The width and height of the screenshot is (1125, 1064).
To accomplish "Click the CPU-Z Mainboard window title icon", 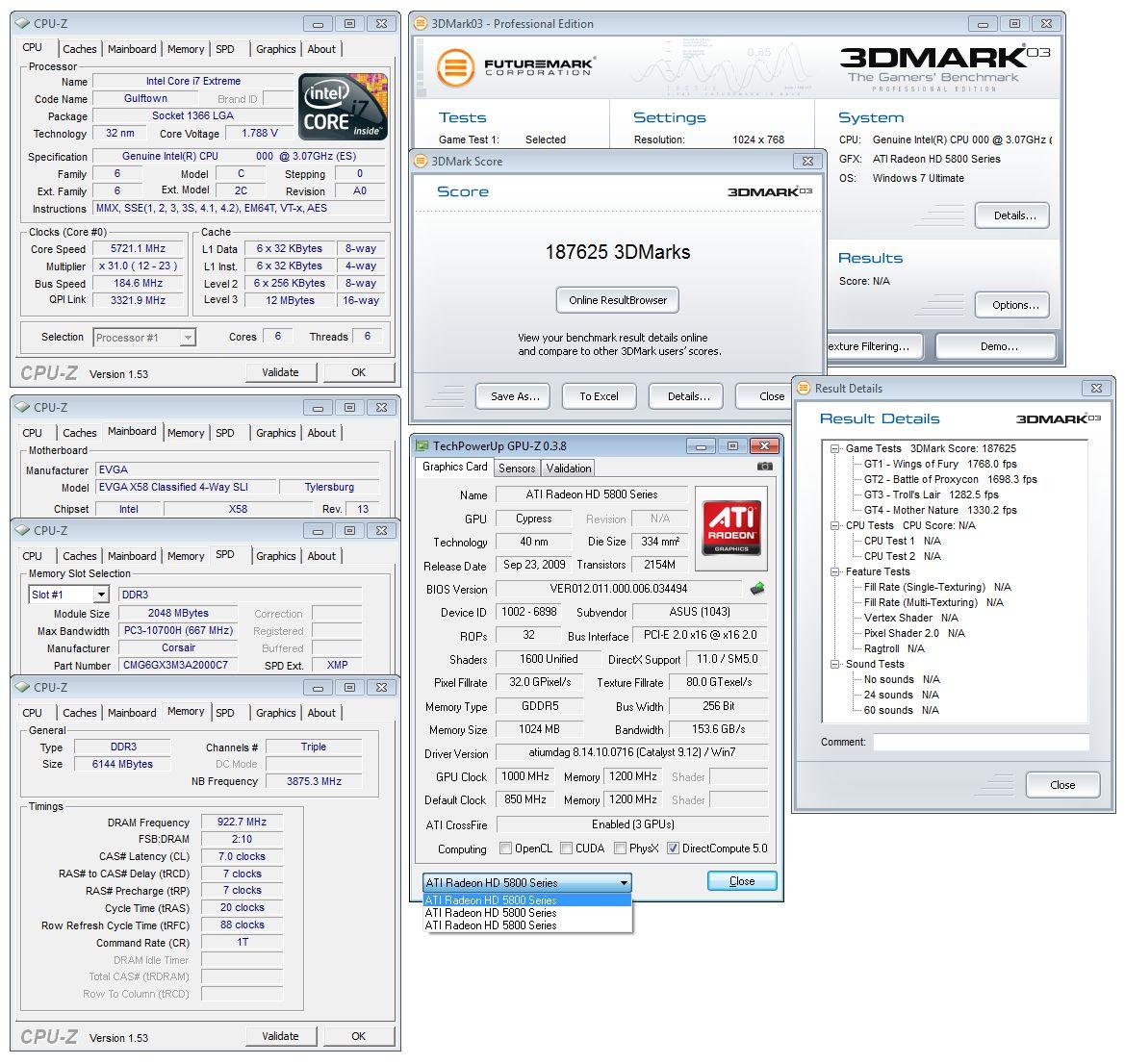I will [22, 408].
